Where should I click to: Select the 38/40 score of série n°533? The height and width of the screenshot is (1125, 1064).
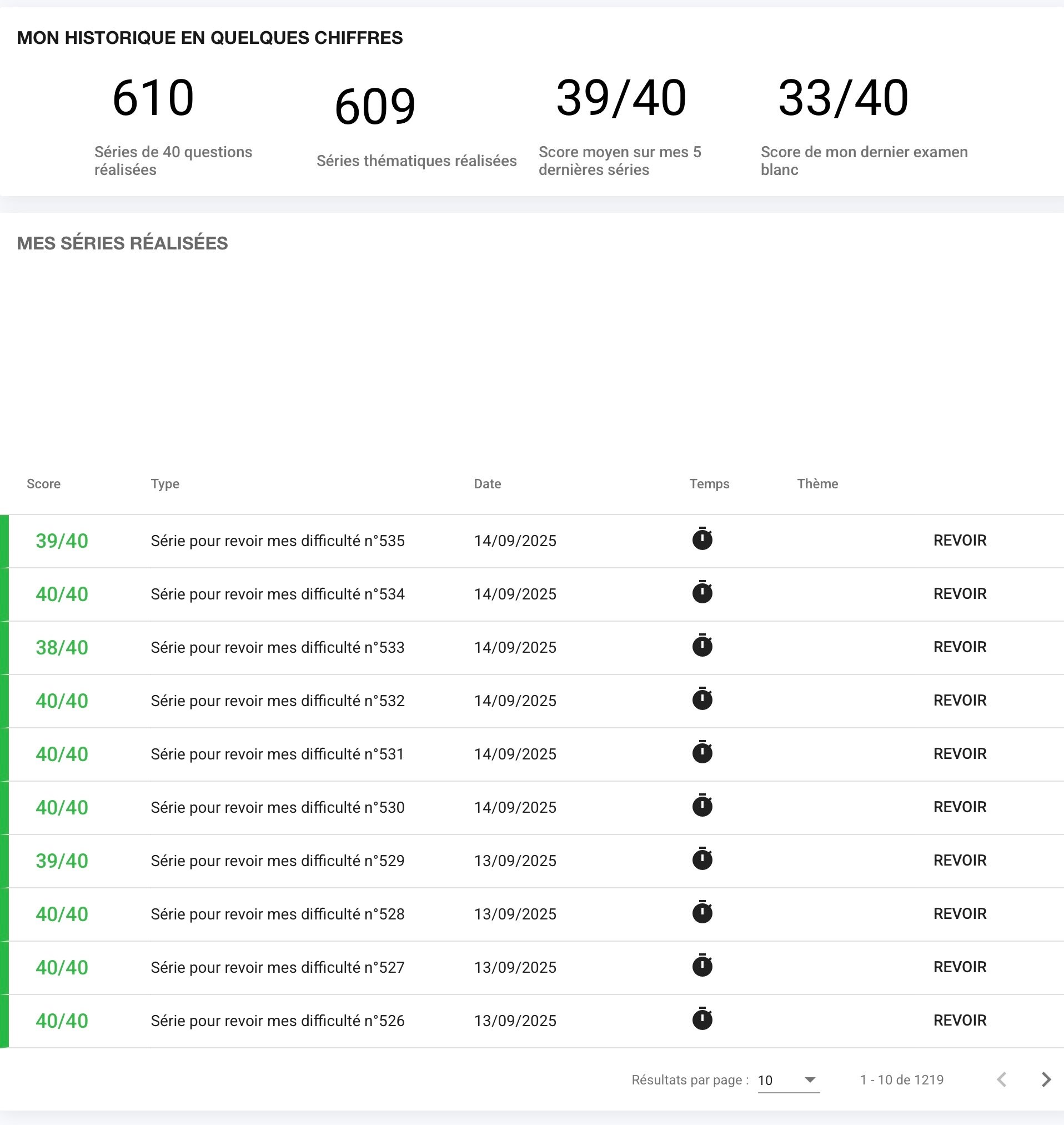pyautogui.click(x=62, y=647)
